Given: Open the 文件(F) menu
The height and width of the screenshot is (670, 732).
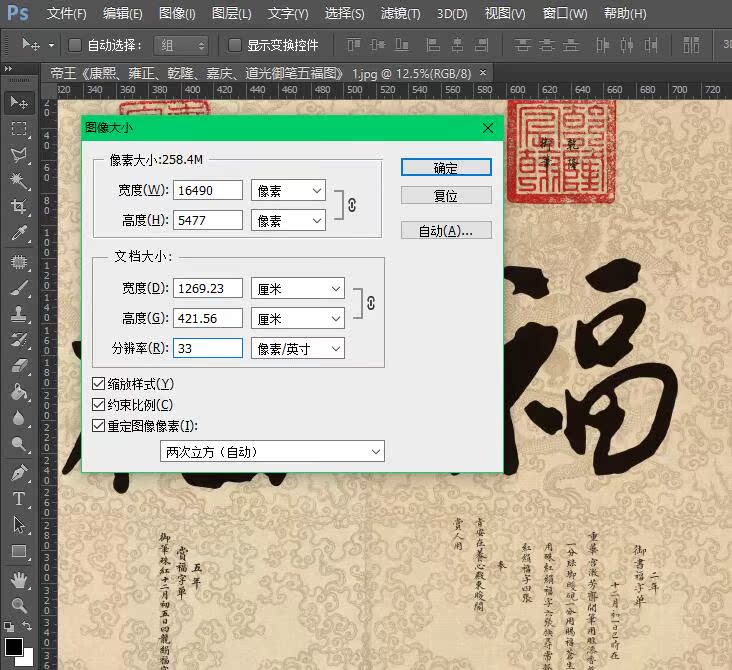Looking at the screenshot, I should [66, 14].
